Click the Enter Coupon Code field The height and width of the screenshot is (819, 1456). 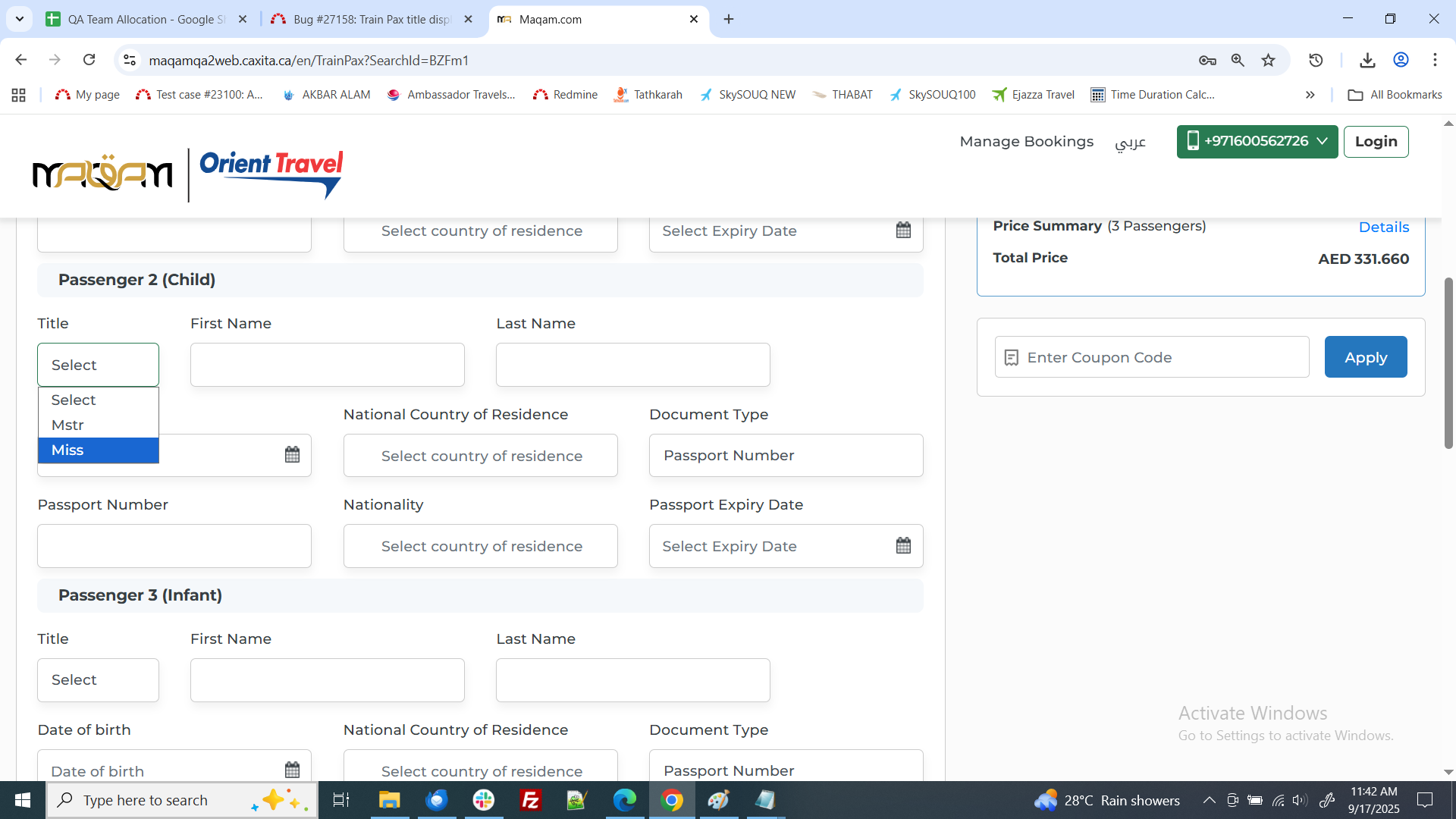point(1151,357)
